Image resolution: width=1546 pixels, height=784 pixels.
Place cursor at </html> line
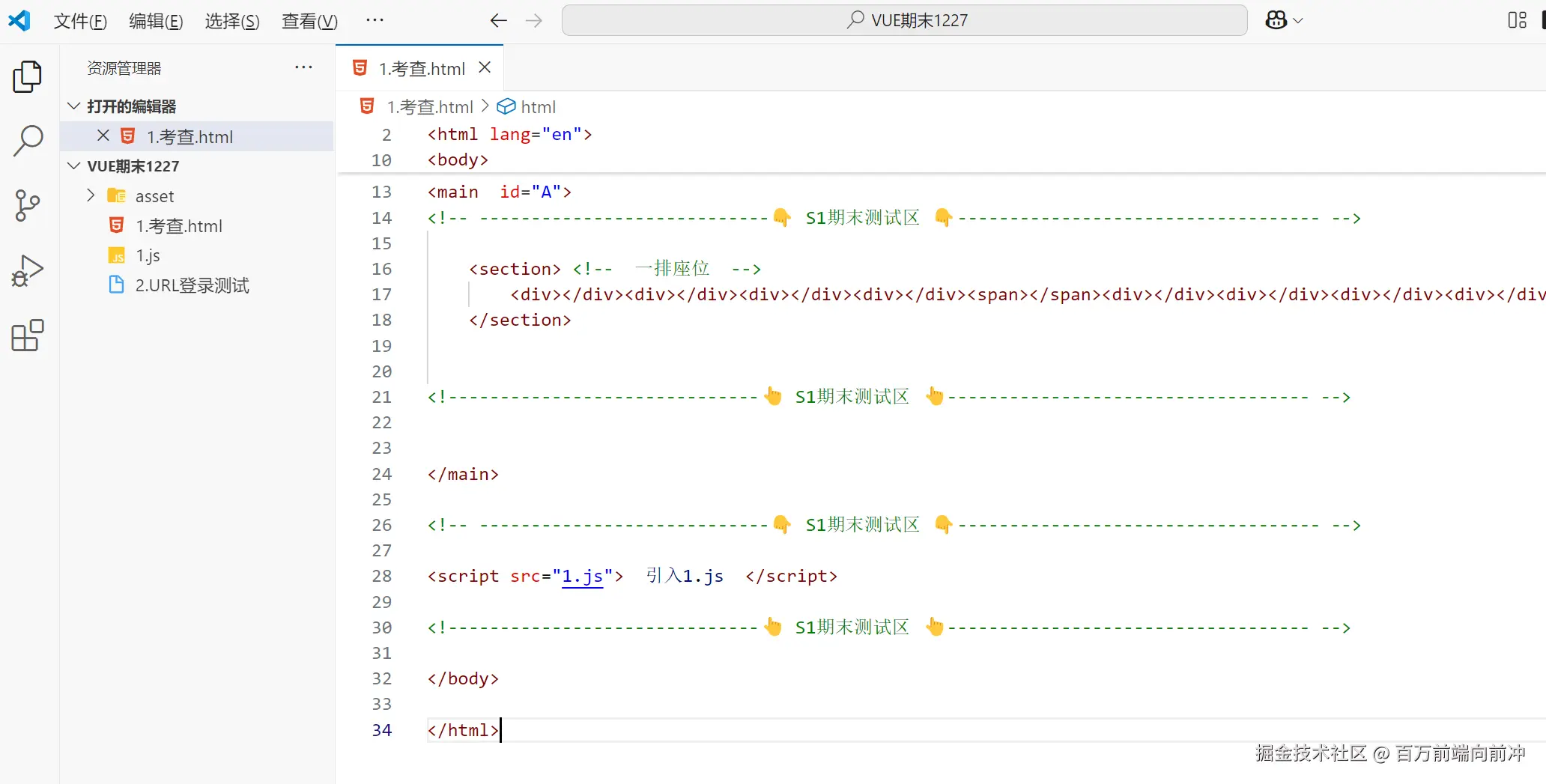coord(463,730)
